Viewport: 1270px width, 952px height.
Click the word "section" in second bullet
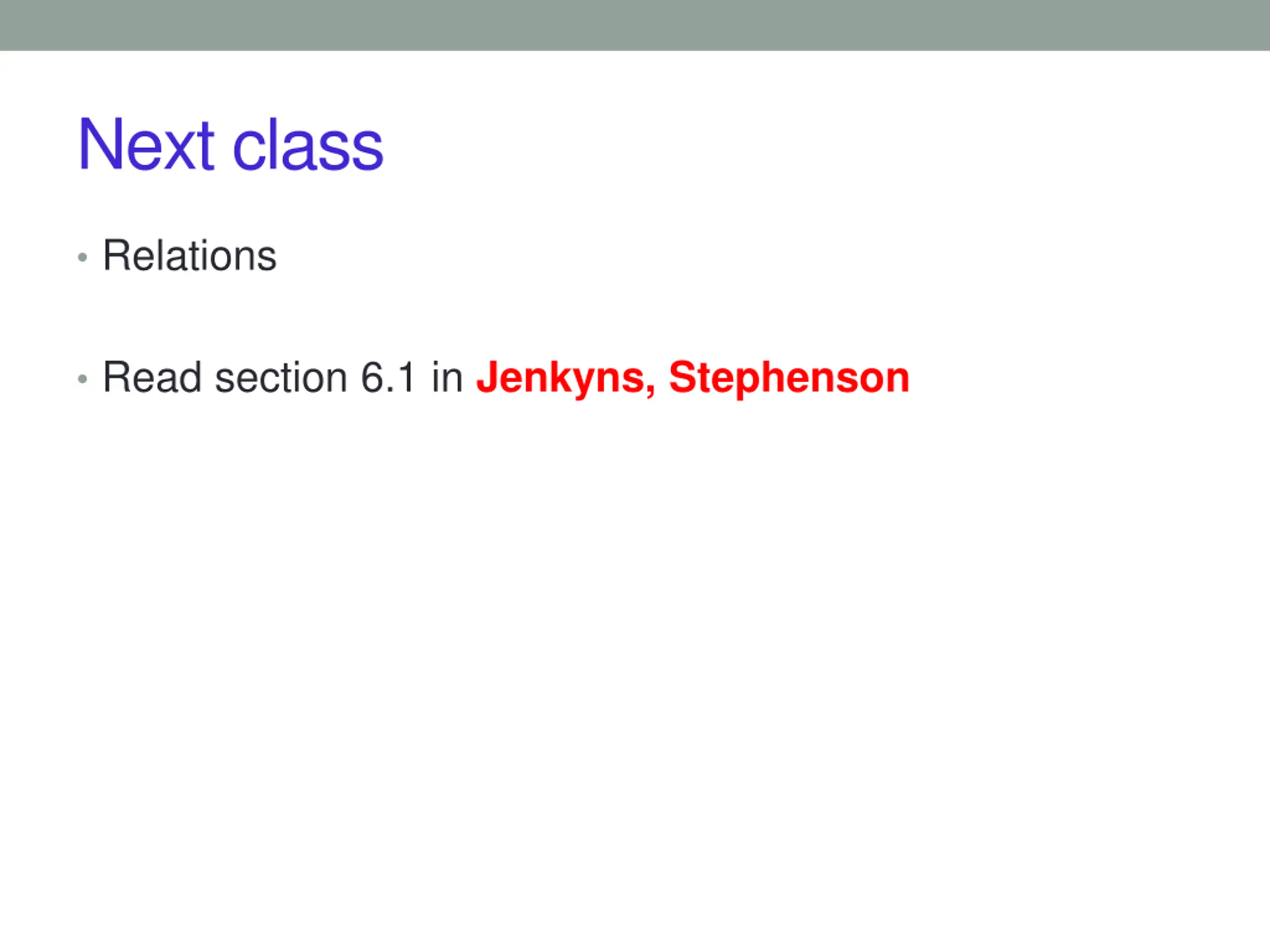coord(280,379)
